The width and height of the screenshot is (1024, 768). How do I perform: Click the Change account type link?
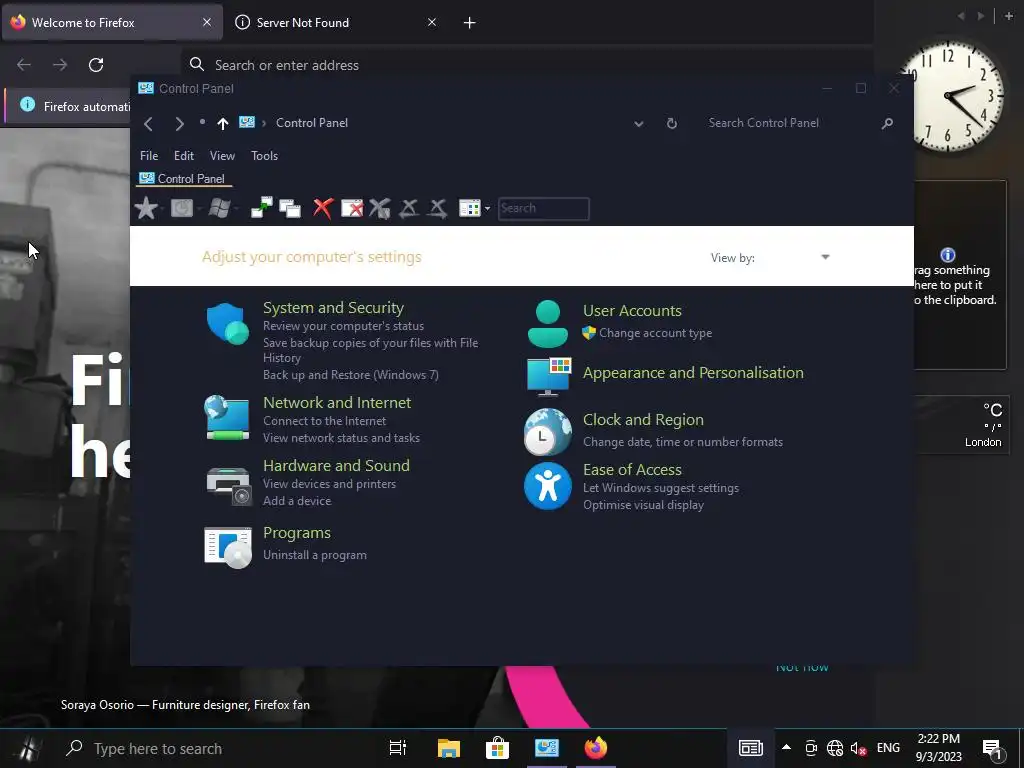pos(656,333)
